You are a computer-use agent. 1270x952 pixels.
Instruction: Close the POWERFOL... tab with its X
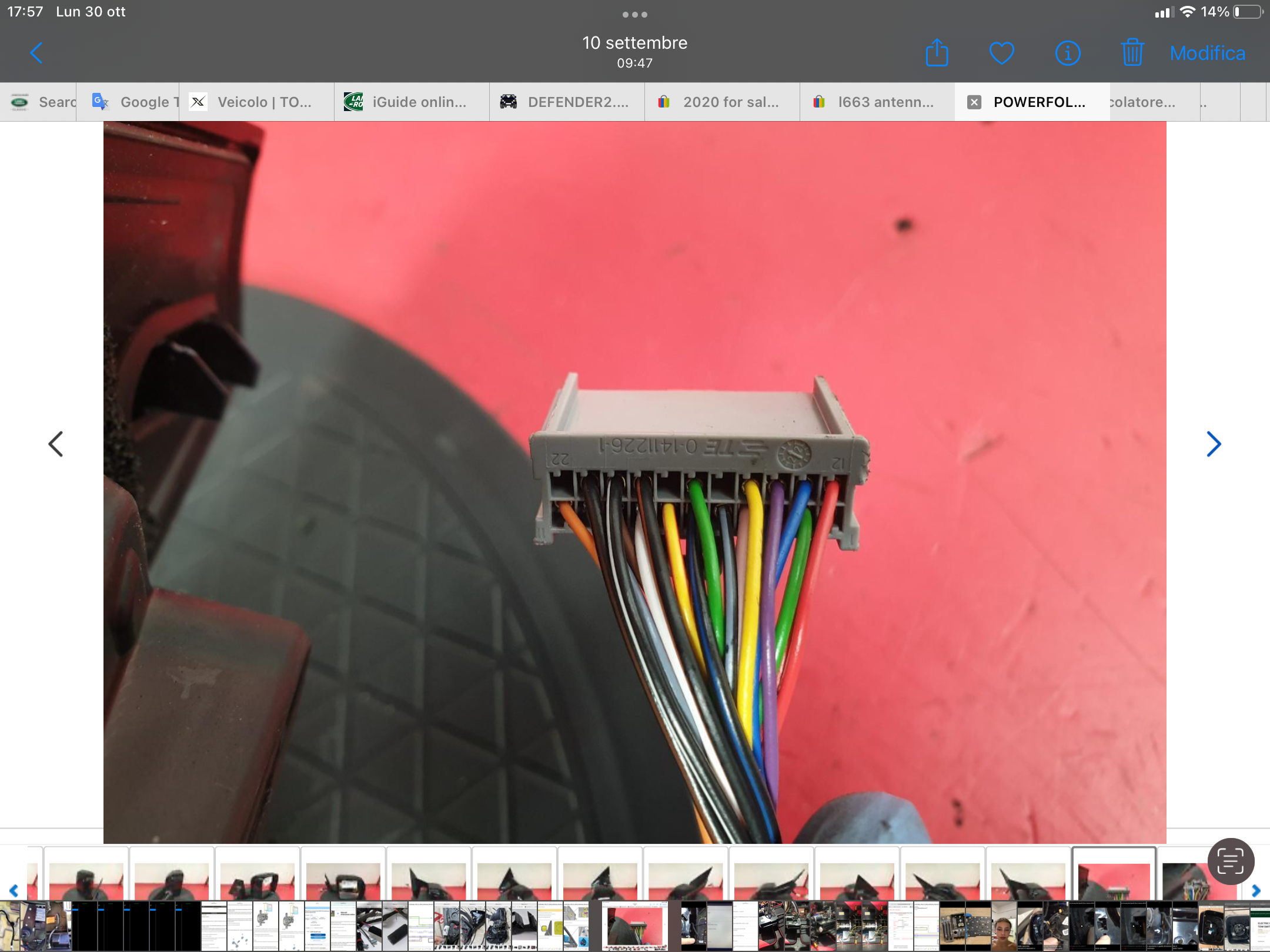click(x=974, y=102)
